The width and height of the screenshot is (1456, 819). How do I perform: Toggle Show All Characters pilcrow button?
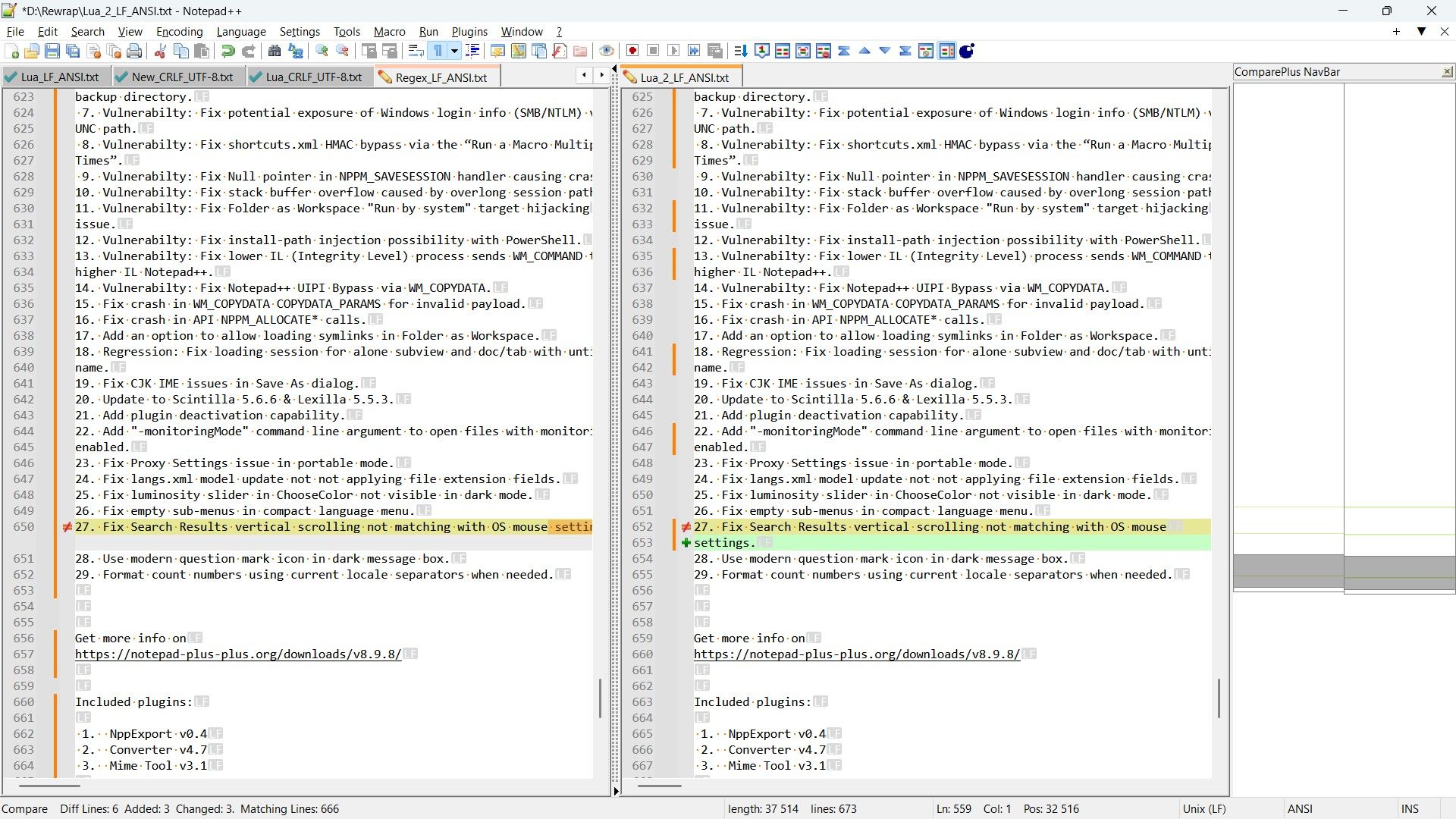coord(438,51)
